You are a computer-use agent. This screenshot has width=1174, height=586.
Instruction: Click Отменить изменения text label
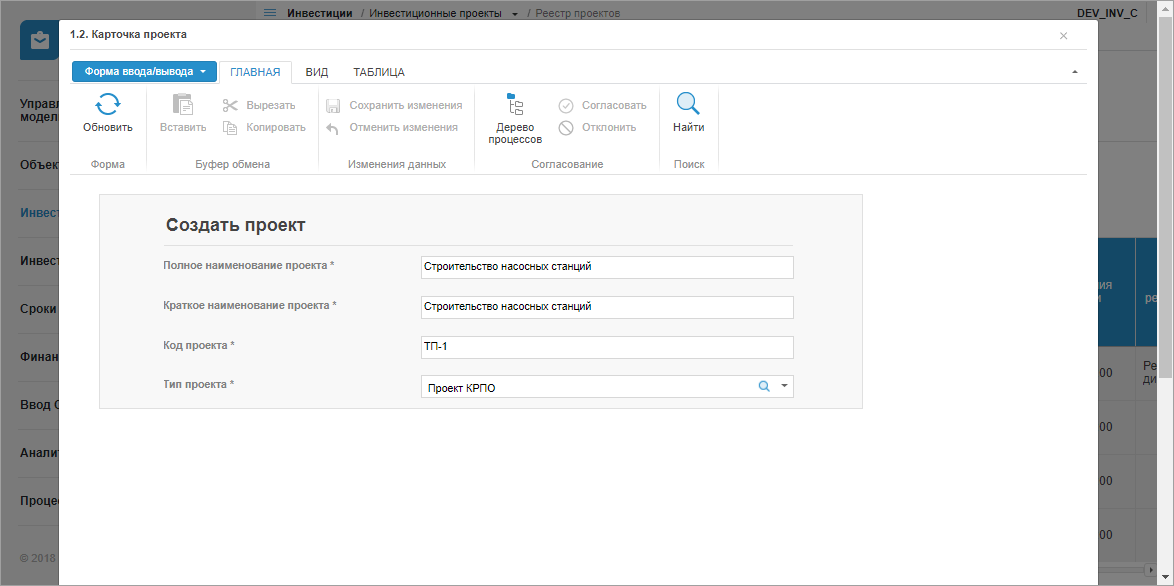pyautogui.click(x=404, y=127)
